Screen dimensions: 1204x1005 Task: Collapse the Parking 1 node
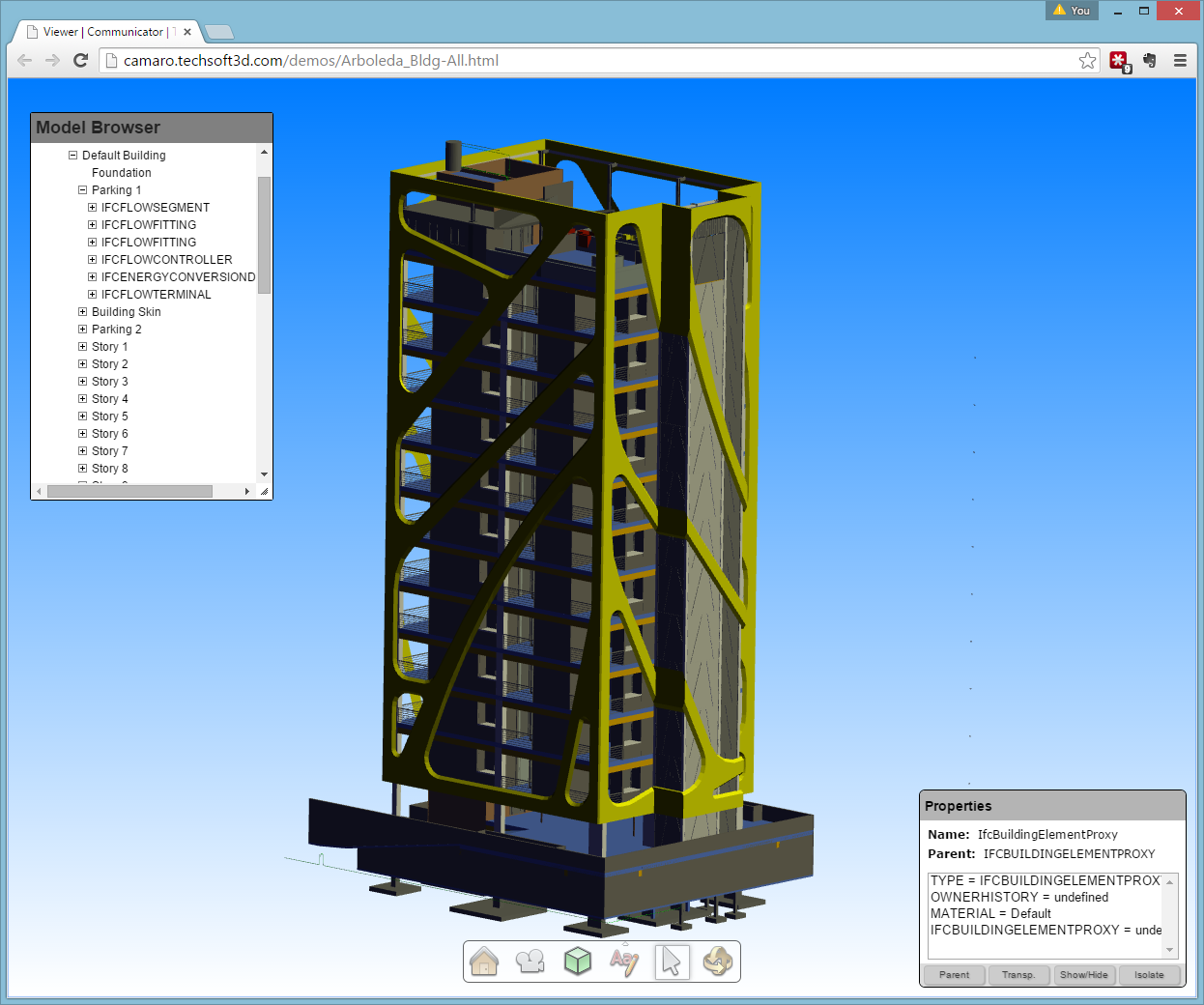82,190
